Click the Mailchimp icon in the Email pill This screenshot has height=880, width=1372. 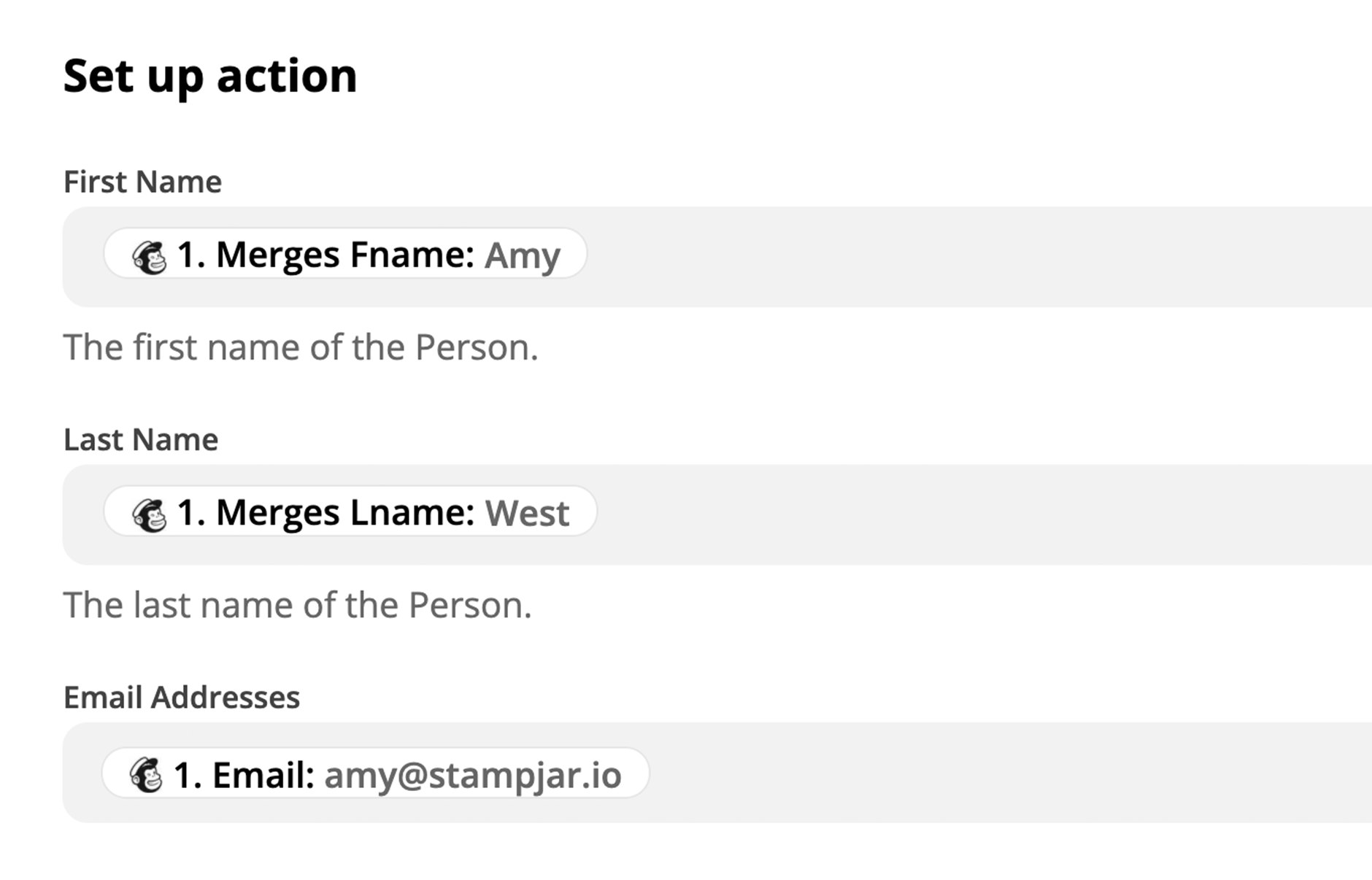point(146,774)
